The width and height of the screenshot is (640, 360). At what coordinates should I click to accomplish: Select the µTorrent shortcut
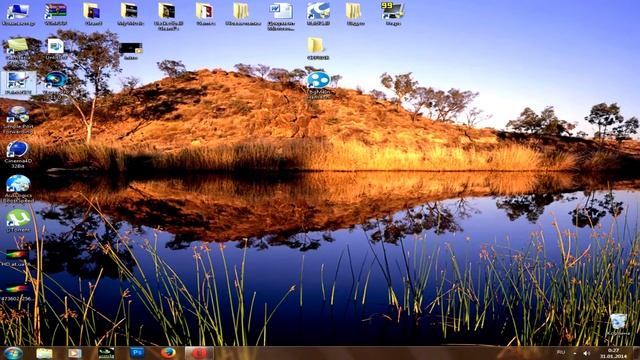click(18, 221)
